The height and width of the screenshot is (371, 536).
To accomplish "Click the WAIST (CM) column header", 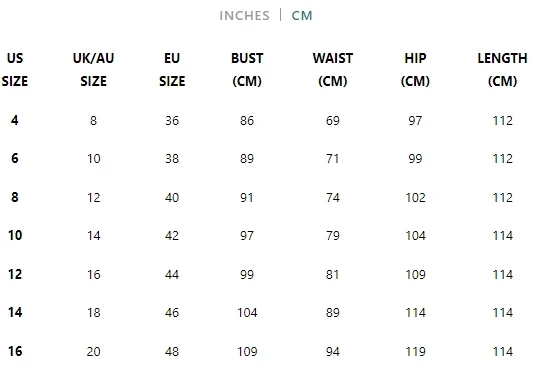I will click(x=333, y=70).
